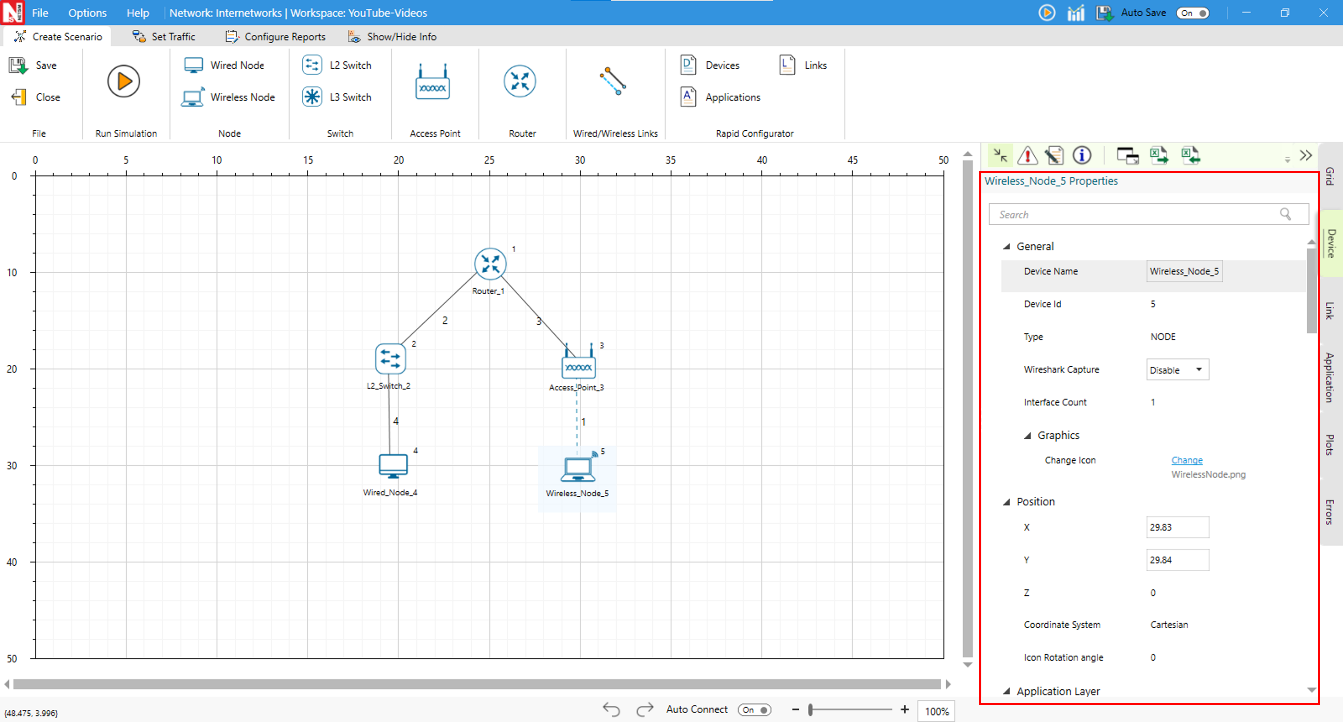Screen dimensions: 1343x722
Task: Open the Wireshark Capture dropdown
Action: click(1177, 370)
